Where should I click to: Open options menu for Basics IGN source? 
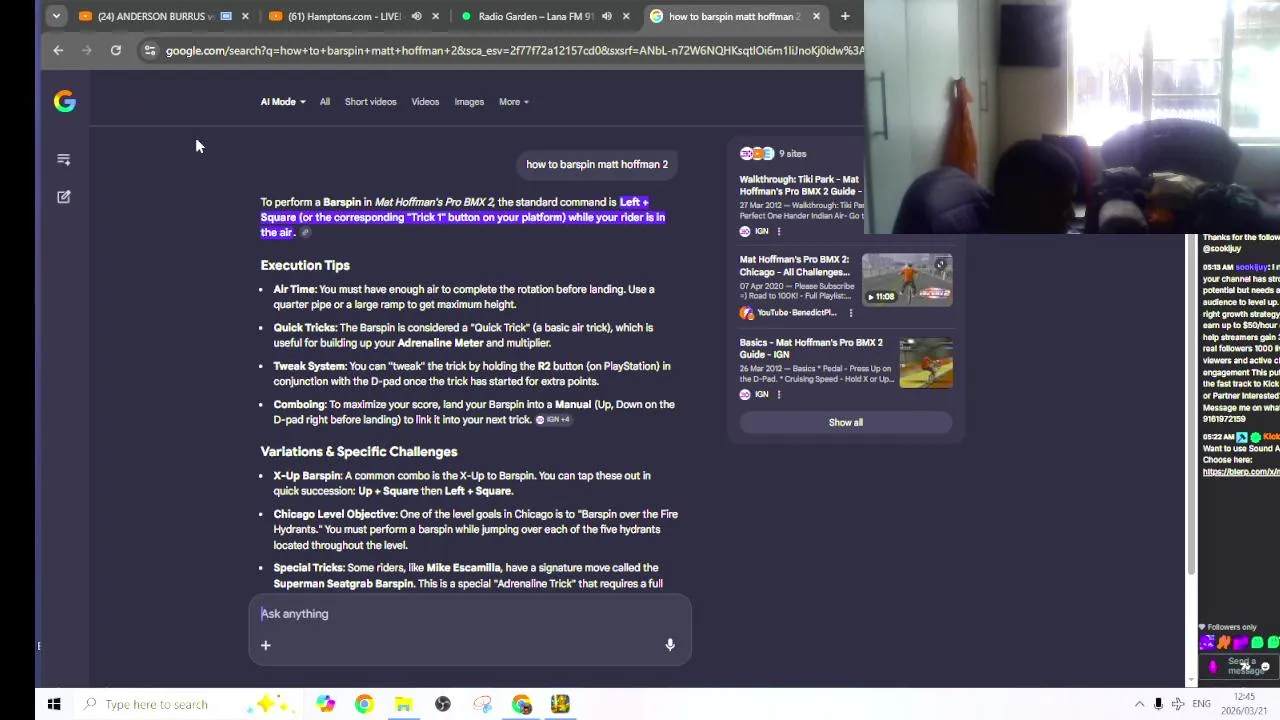point(779,394)
